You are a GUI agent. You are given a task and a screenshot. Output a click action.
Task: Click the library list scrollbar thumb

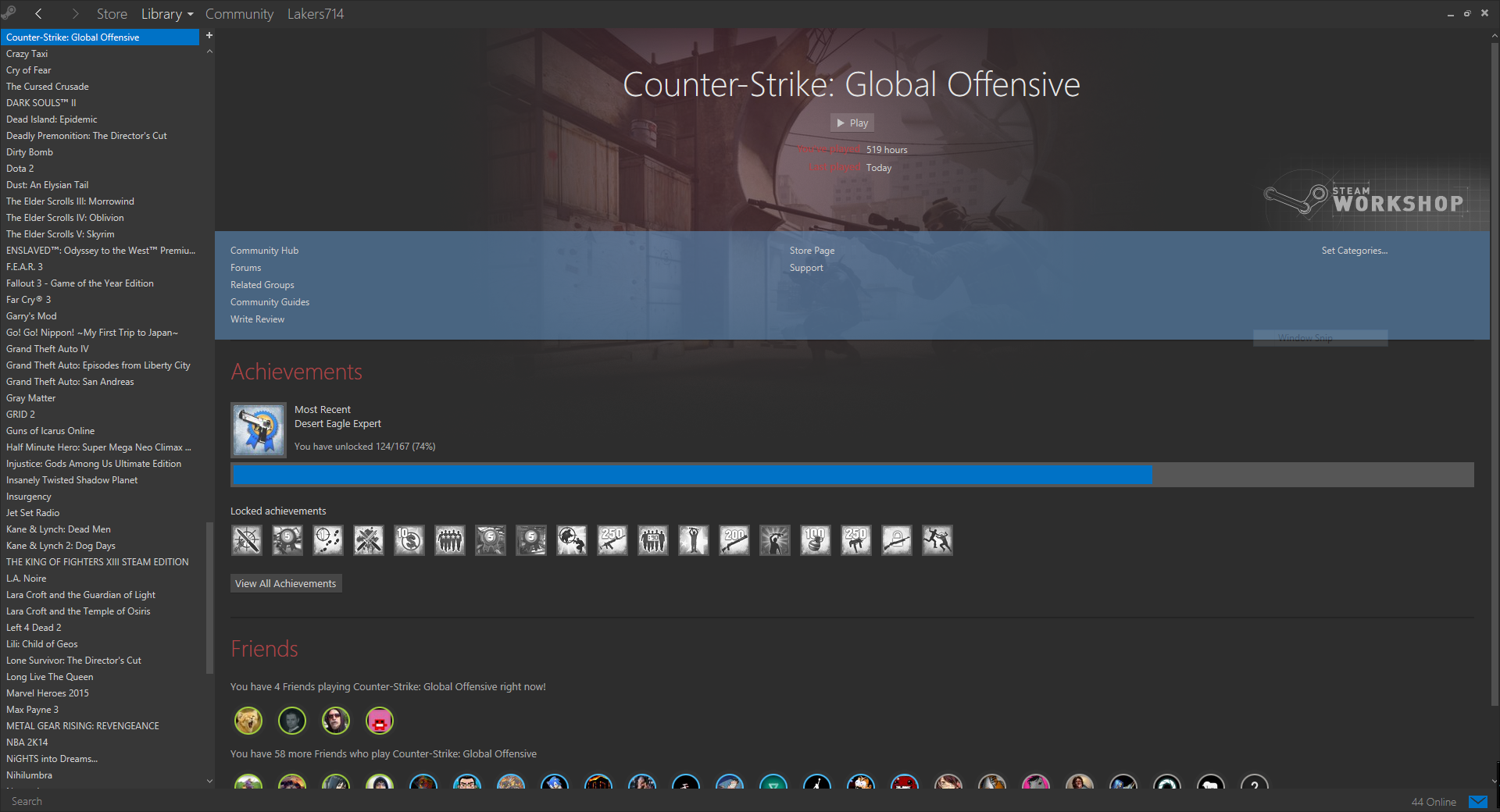tap(209, 597)
